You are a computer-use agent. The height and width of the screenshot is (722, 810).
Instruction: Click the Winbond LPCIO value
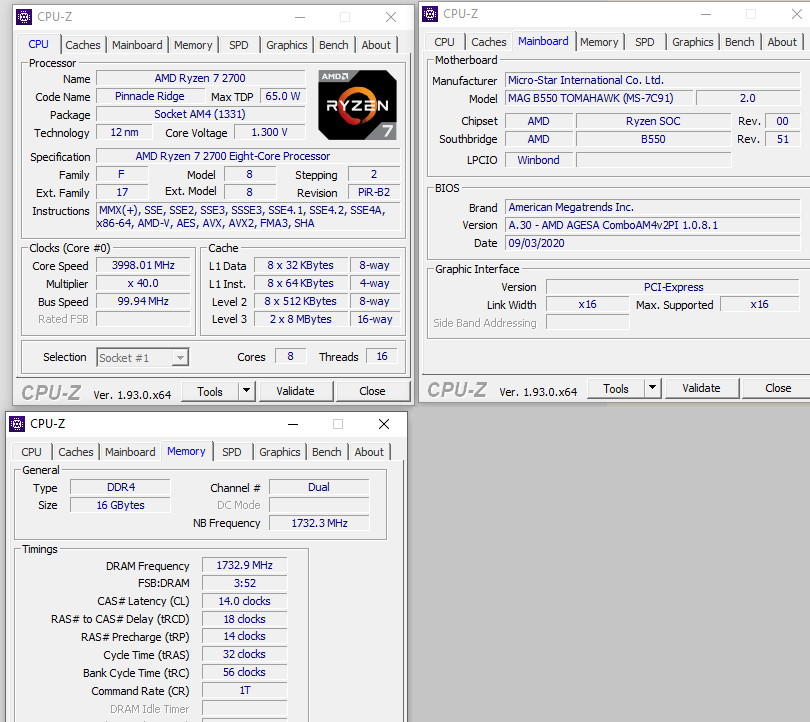click(539, 160)
